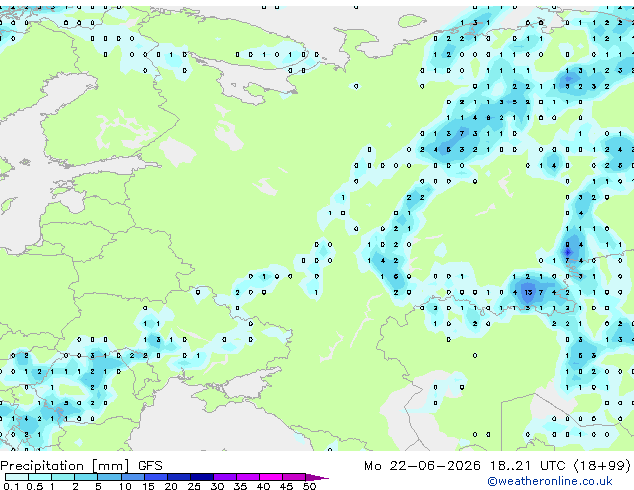Click the legend label '10'
This screenshot has width=634, height=490.
pos(125,486)
